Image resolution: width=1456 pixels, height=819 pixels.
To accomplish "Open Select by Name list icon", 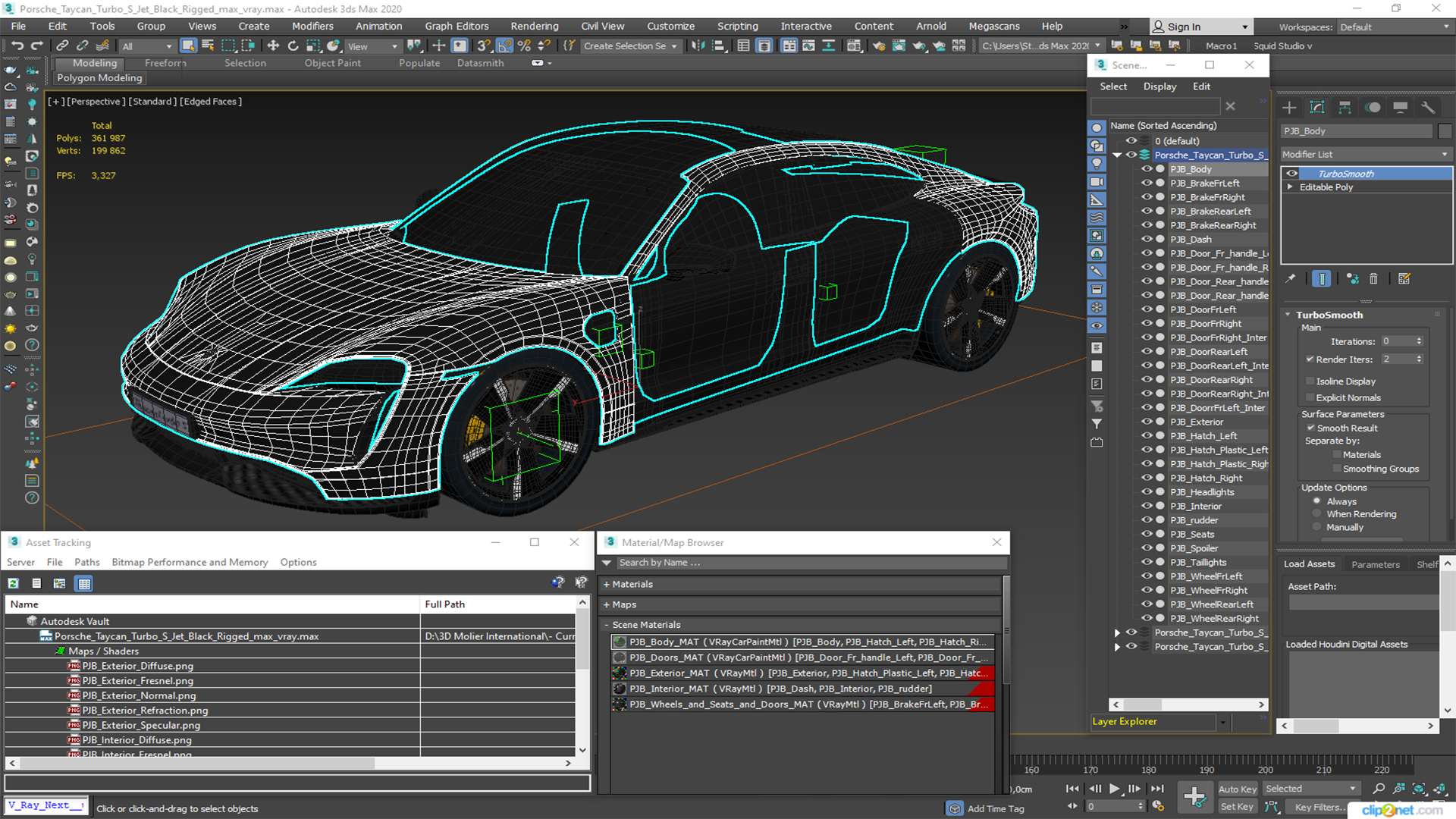I will click(x=208, y=45).
